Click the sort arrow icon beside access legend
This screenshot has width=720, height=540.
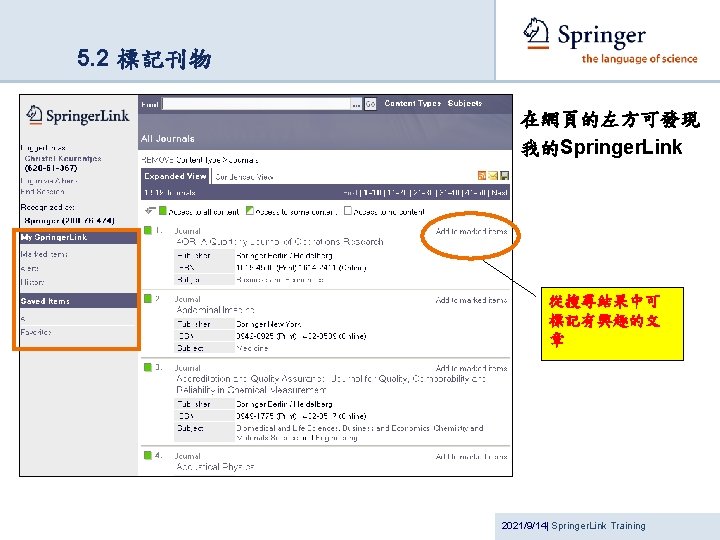click(150, 211)
